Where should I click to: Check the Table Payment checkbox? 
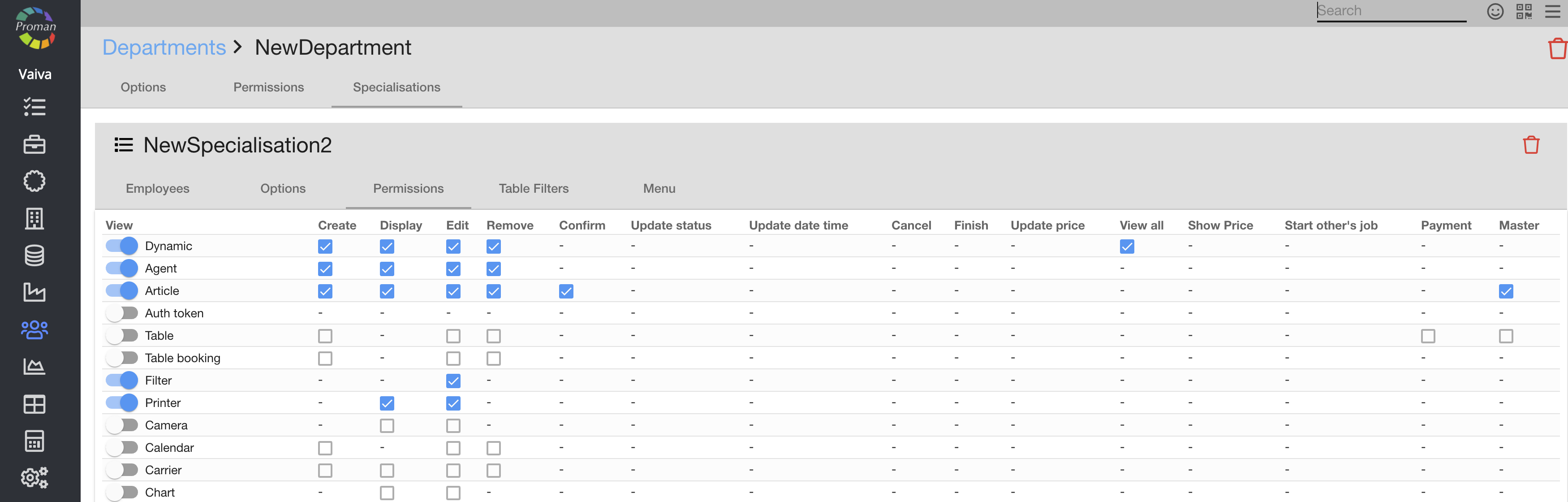coord(1427,336)
